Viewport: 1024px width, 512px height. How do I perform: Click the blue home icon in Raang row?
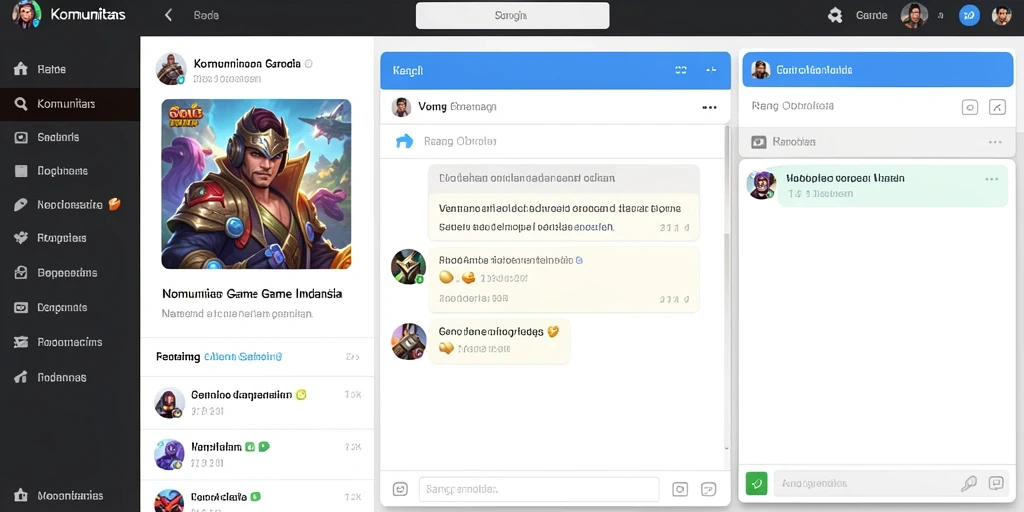coord(405,141)
